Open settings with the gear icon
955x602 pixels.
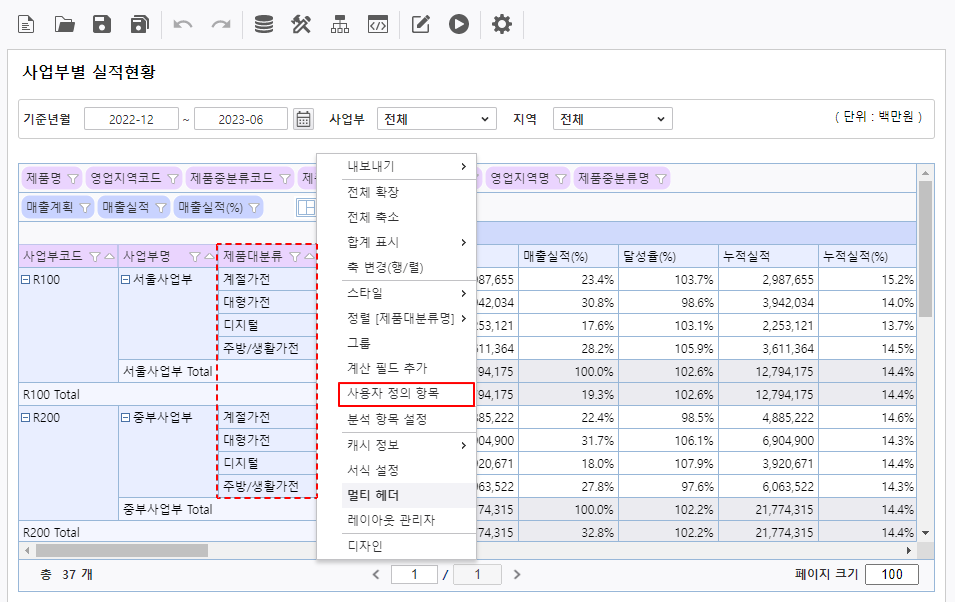[502, 25]
